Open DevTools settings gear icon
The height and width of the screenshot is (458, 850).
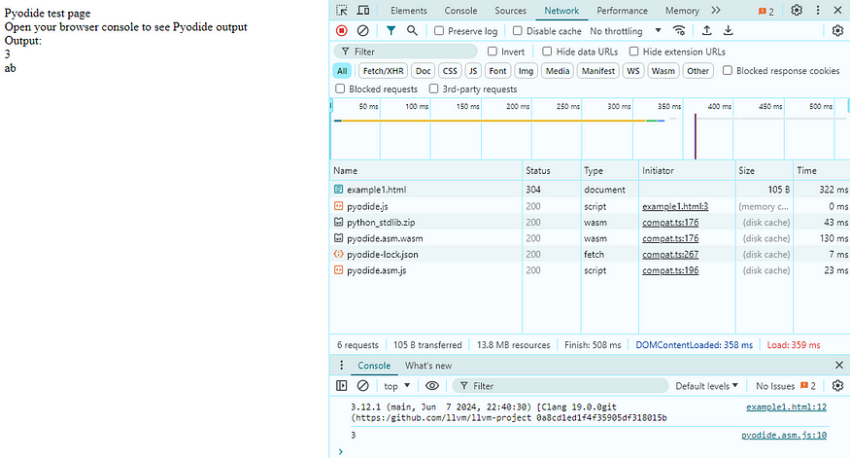click(796, 10)
